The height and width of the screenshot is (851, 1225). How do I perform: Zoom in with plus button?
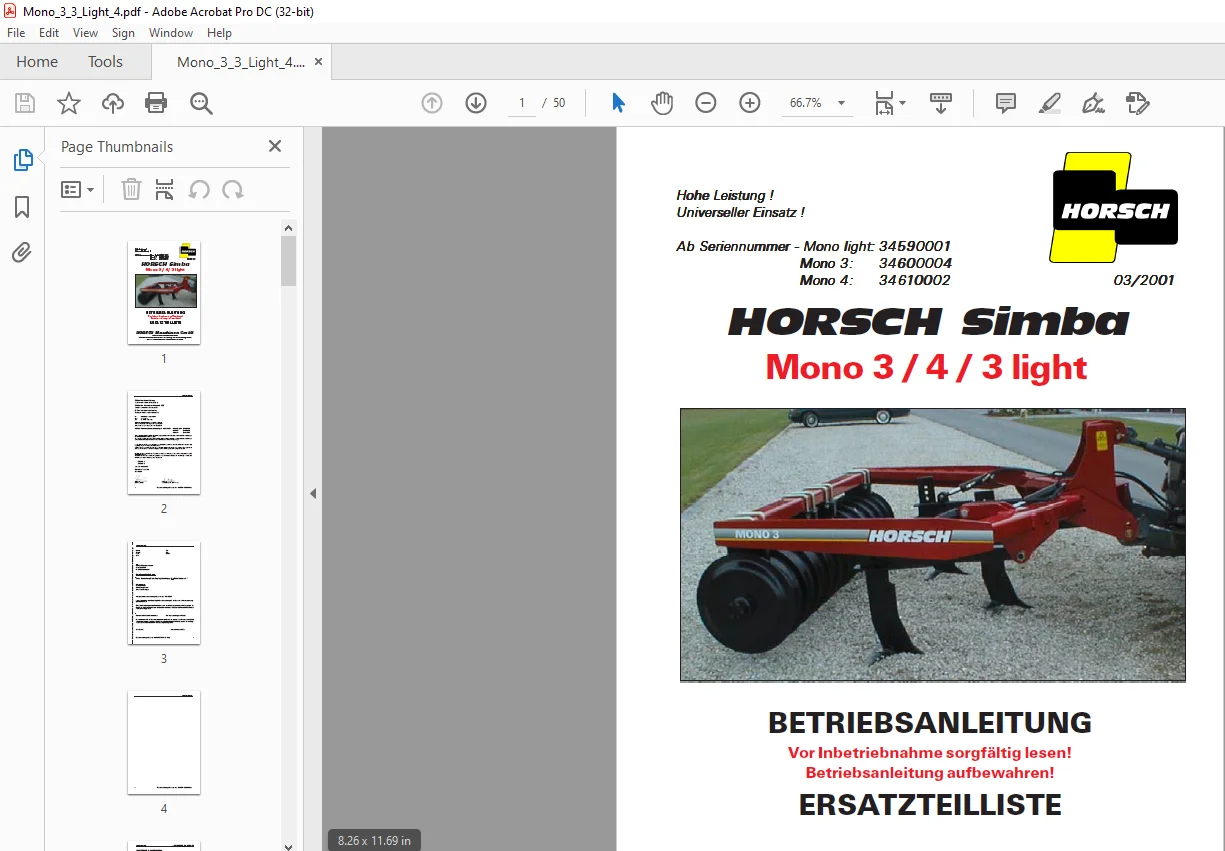point(750,103)
